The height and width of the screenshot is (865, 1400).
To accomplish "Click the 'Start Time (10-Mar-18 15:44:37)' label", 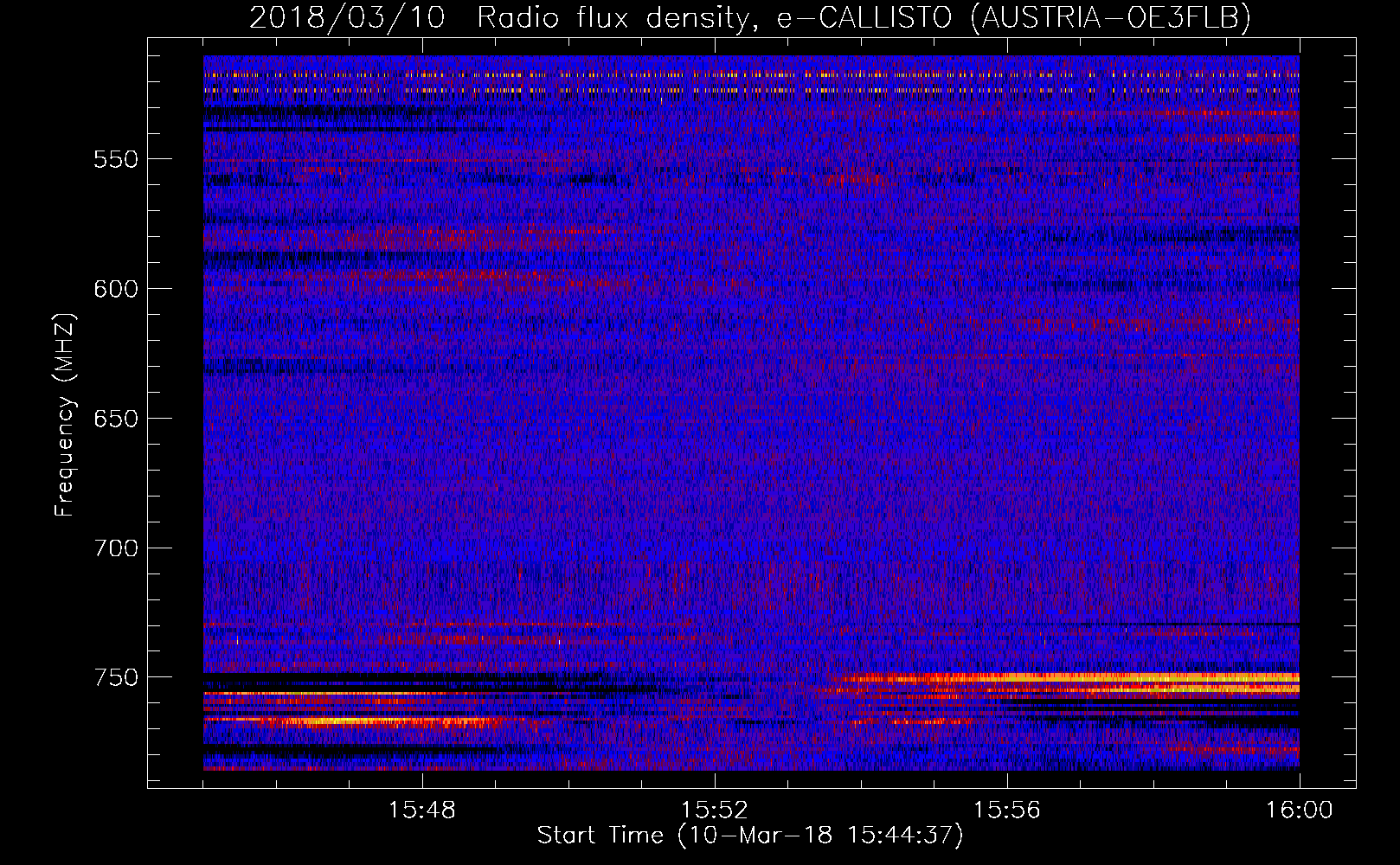I will tap(749, 836).
